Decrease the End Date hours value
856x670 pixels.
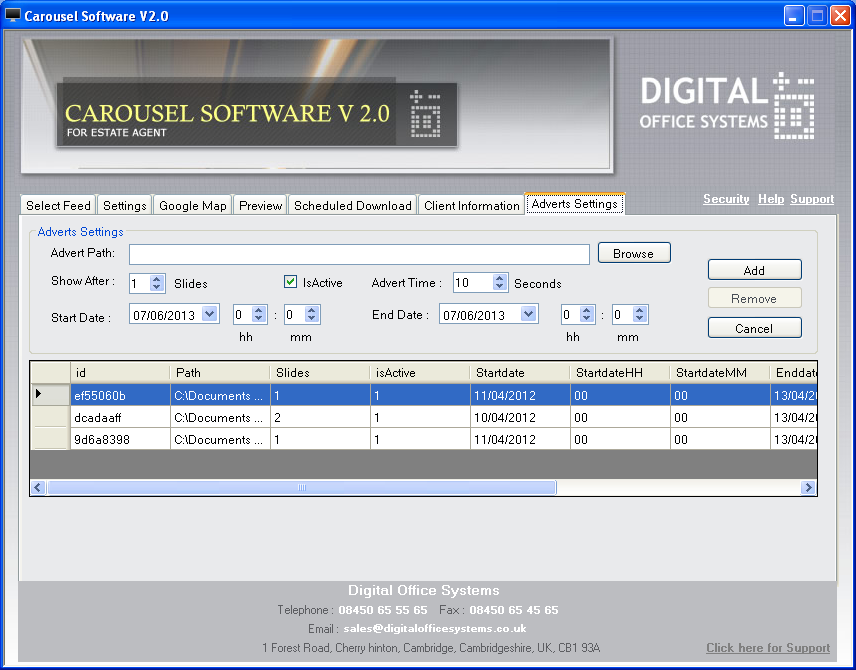[x=586, y=318]
